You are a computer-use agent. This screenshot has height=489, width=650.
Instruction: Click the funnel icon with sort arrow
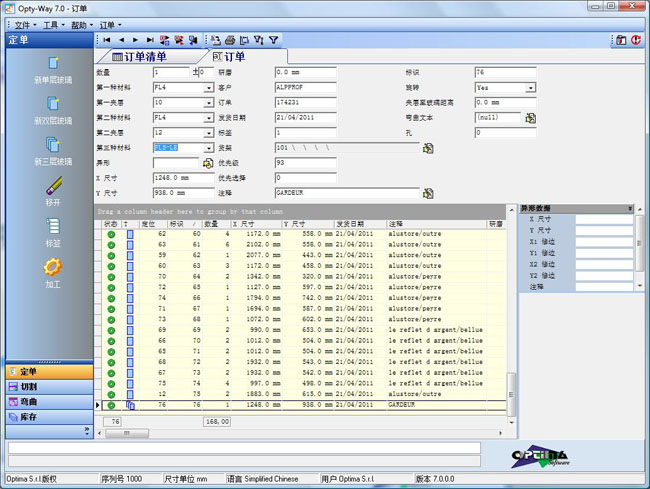coord(259,40)
